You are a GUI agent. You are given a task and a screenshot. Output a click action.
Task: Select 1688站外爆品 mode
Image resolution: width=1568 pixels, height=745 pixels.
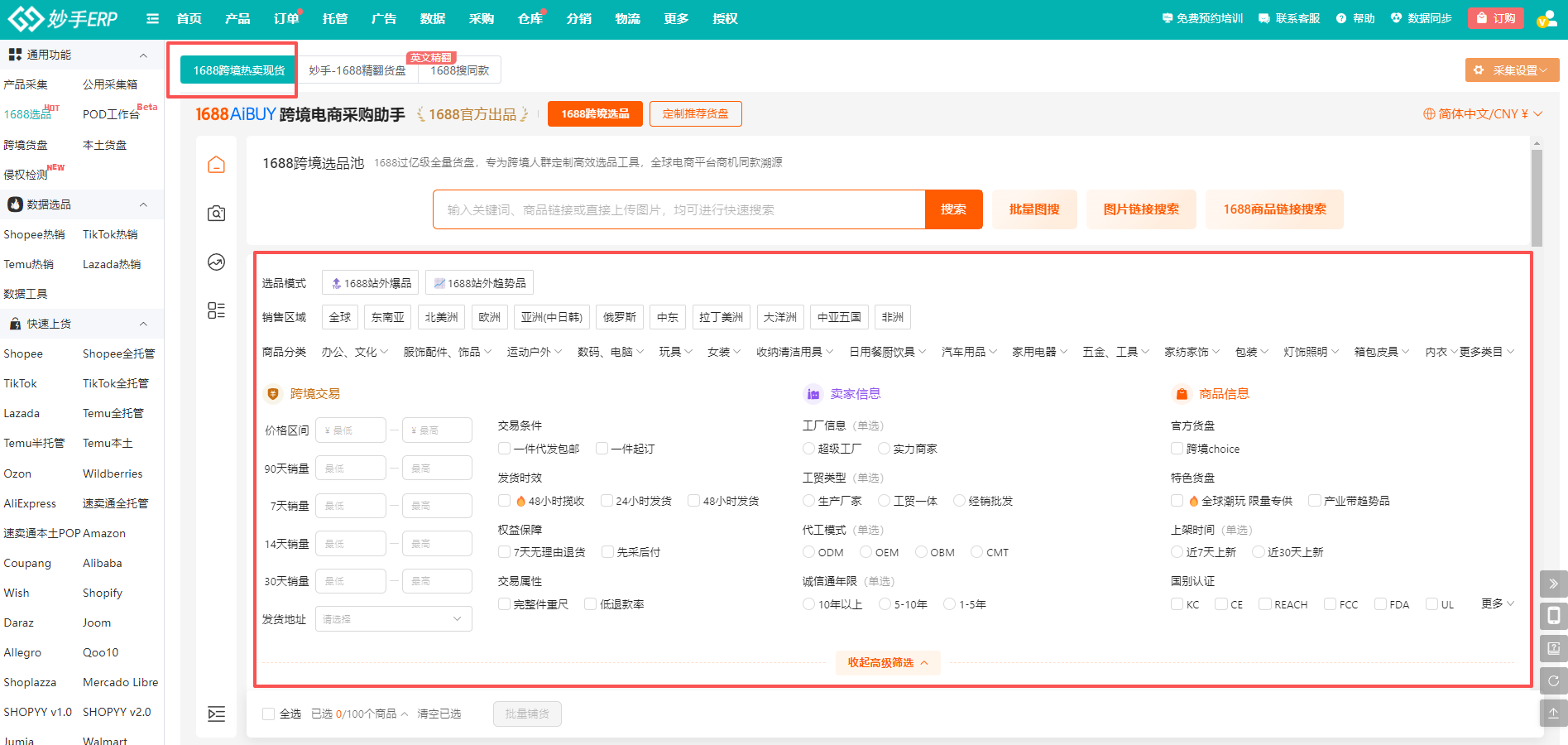pos(371,283)
